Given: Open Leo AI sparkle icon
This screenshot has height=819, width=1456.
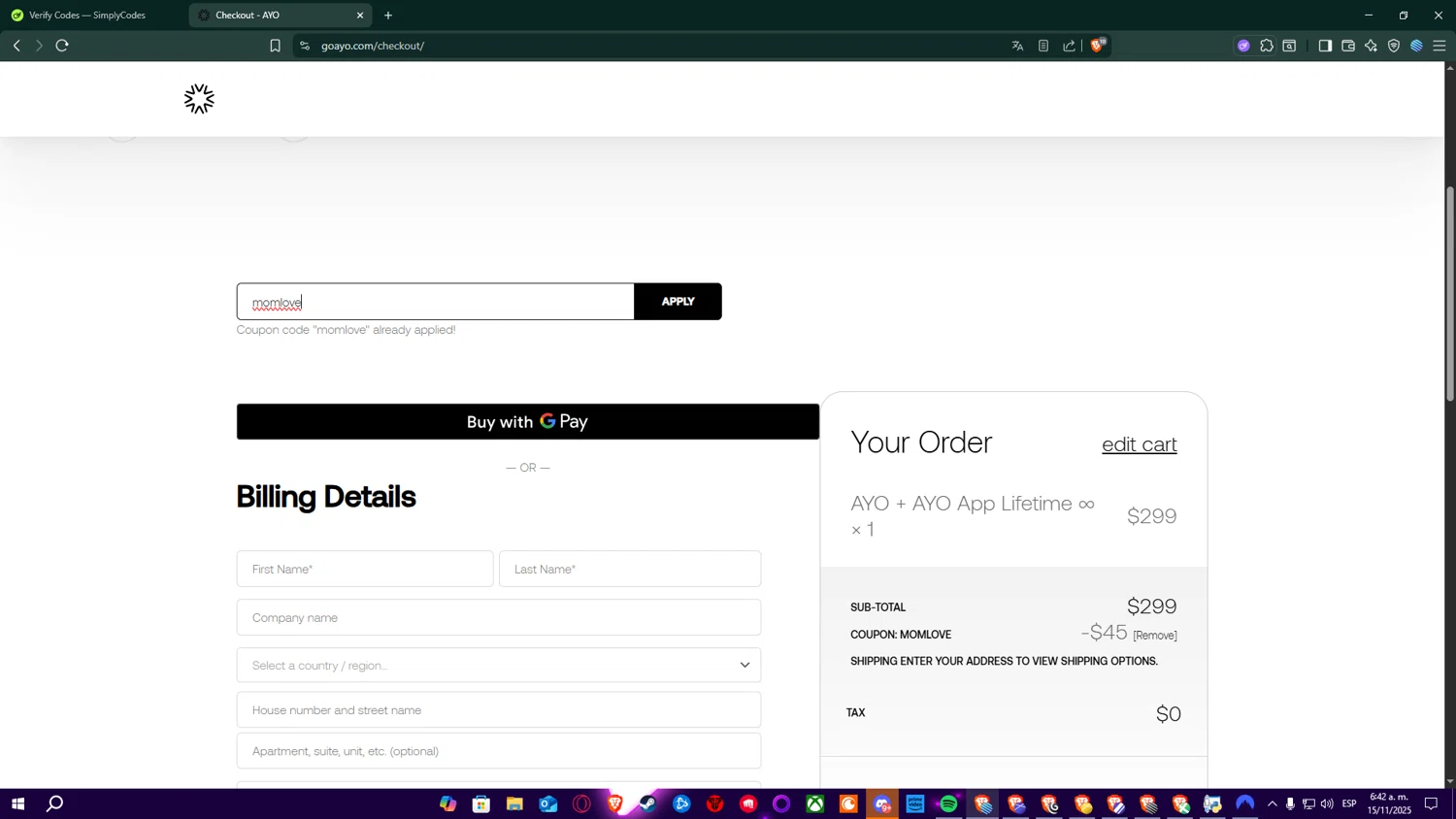Looking at the screenshot, I should coord(1372,46).
